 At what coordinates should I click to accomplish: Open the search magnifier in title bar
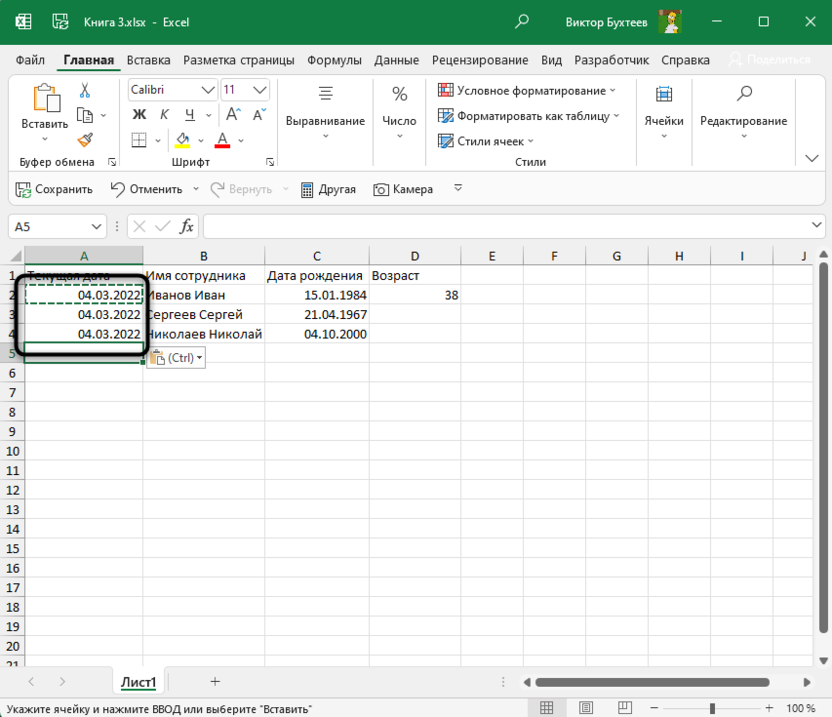point(522,21)
